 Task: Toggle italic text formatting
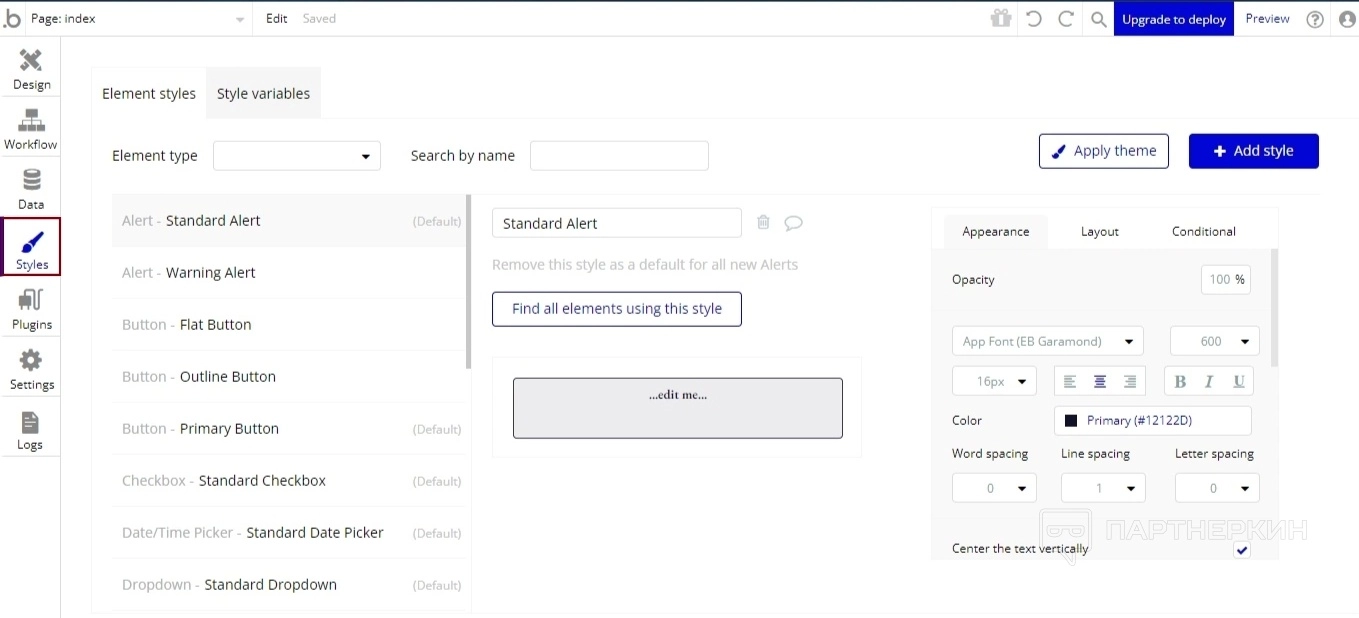[x=1209, y=381]
